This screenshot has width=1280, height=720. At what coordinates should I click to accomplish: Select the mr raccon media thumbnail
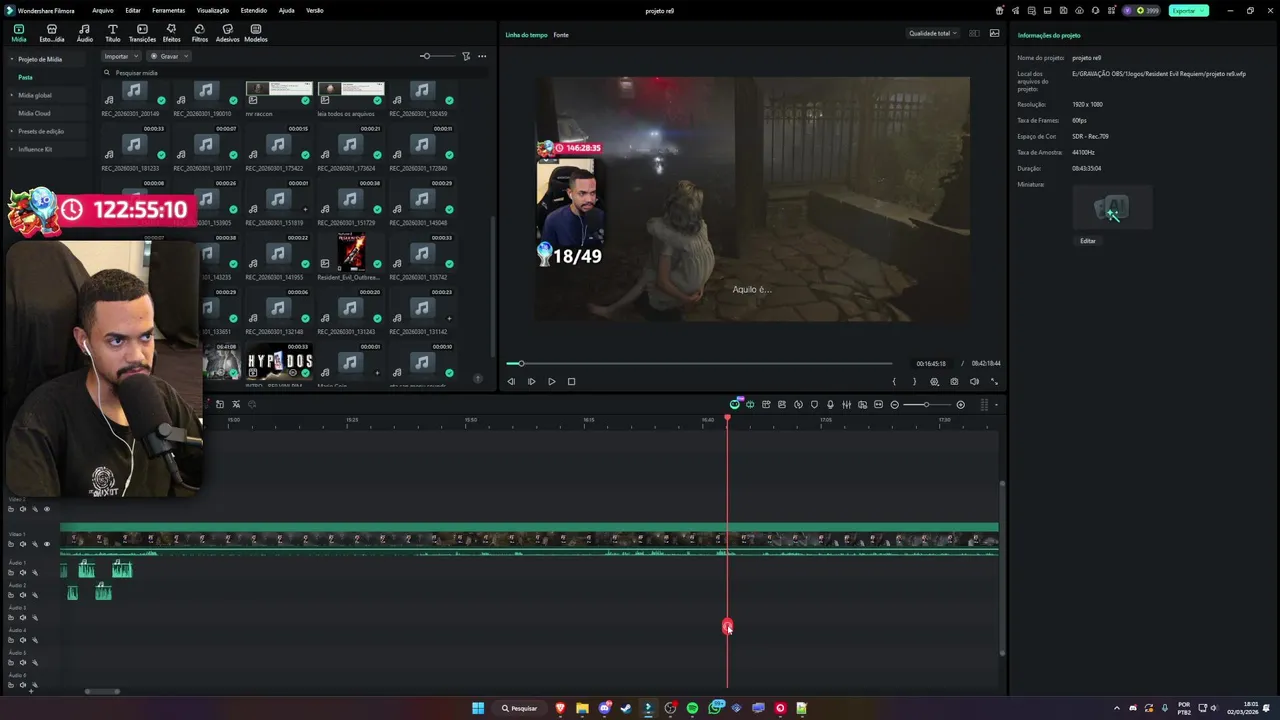pyautogui.click(x=279, y=94)
